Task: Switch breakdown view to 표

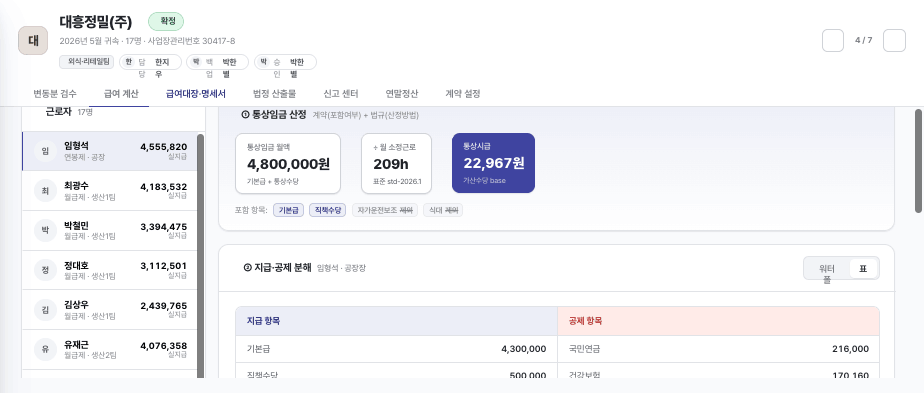Action: click(x=863, y=269)
